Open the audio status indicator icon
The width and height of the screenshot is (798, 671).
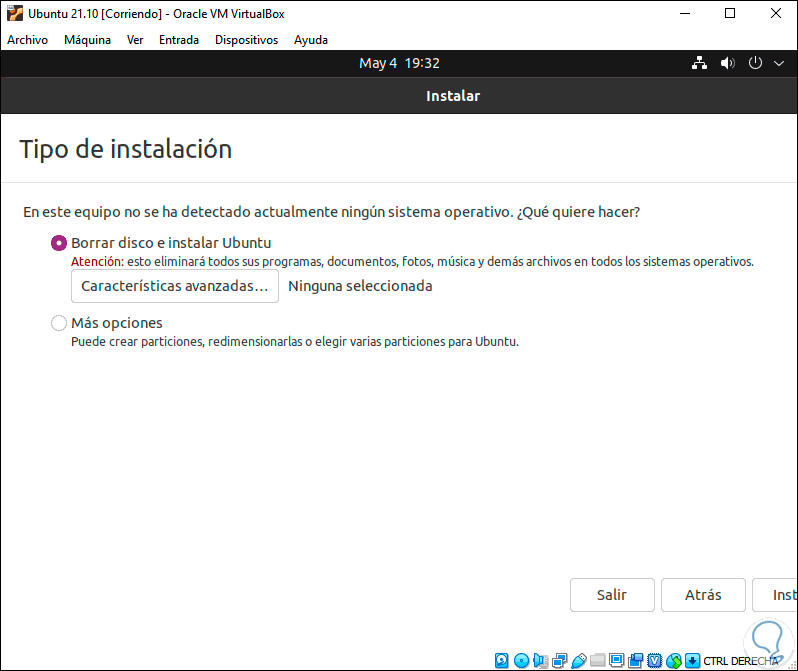540,661
